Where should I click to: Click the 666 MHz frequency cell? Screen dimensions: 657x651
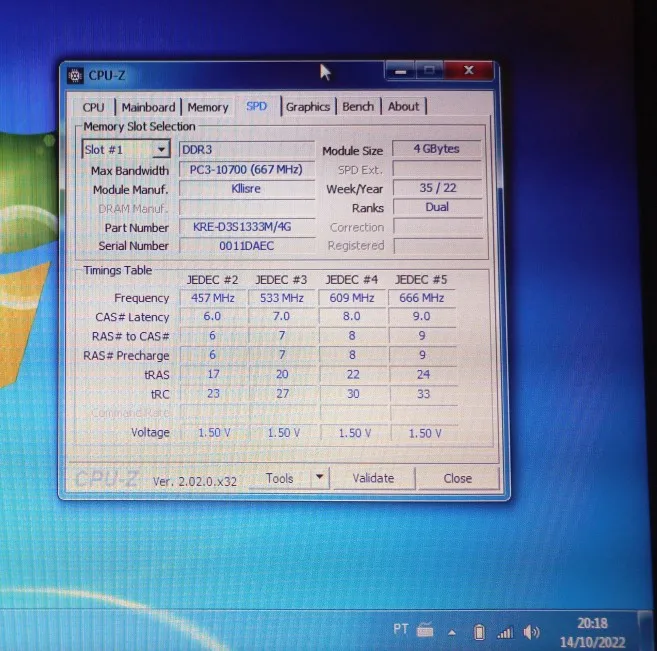pyautogui.click(x=422, y=298)
